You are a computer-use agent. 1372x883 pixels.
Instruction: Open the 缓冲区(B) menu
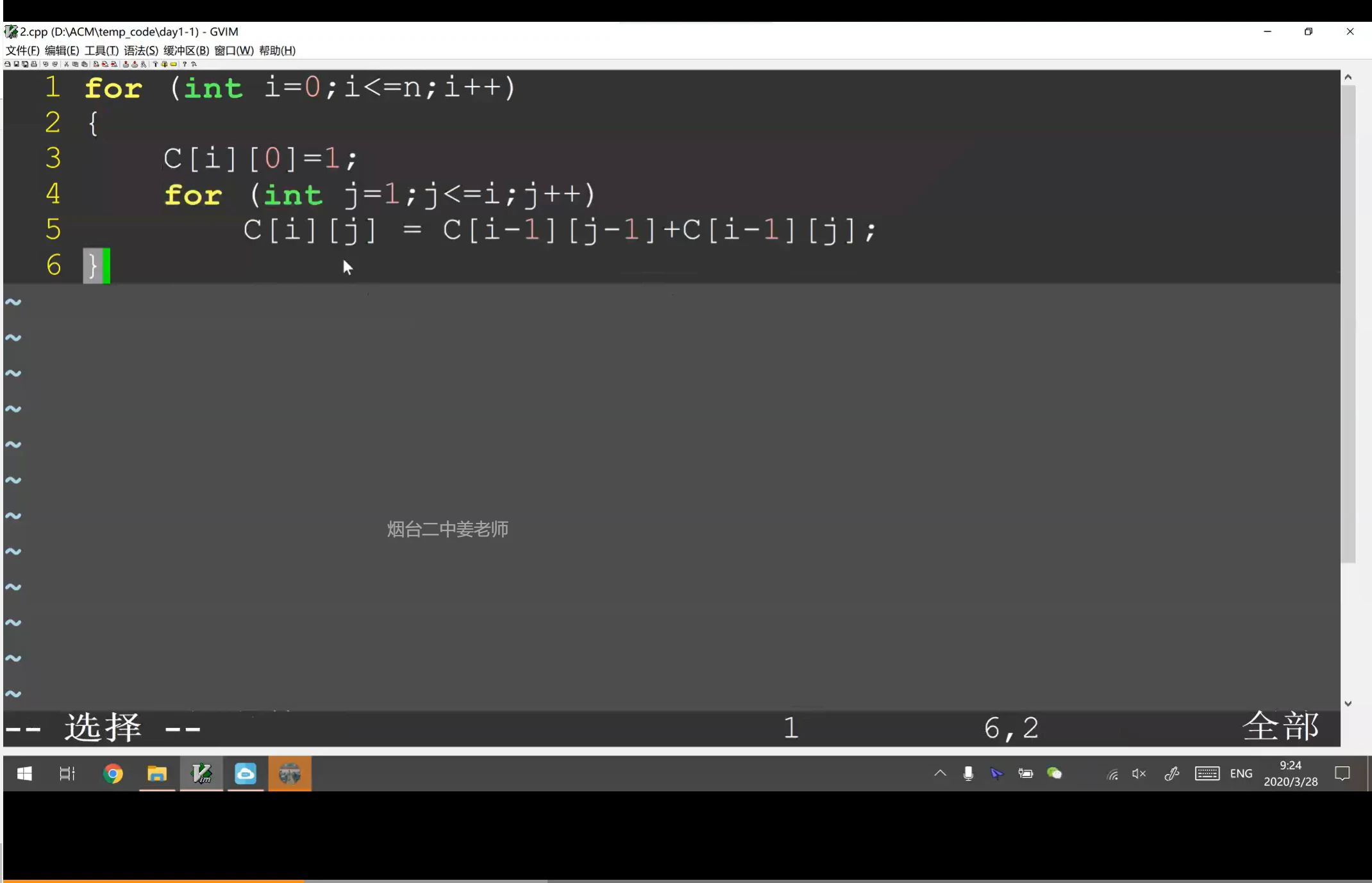185,50
